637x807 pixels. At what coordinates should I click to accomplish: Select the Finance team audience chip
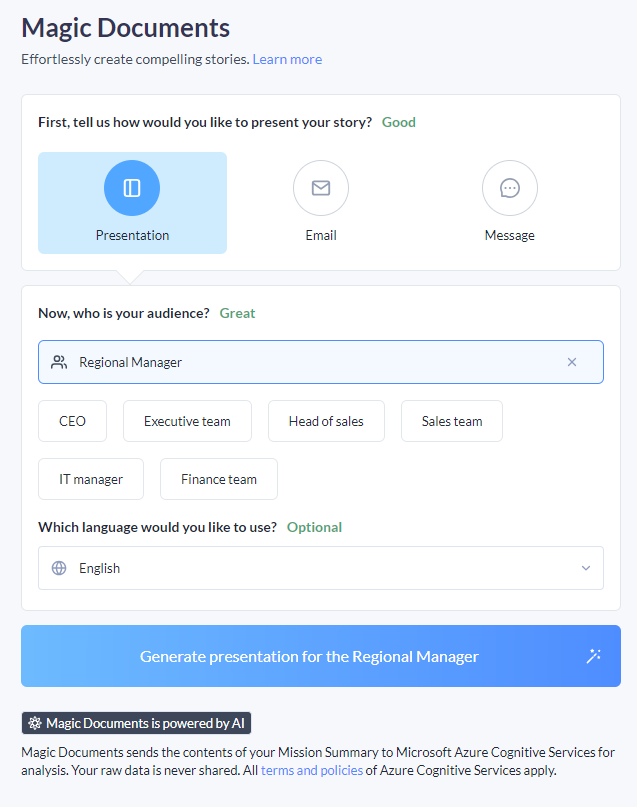tap(219, 479)
